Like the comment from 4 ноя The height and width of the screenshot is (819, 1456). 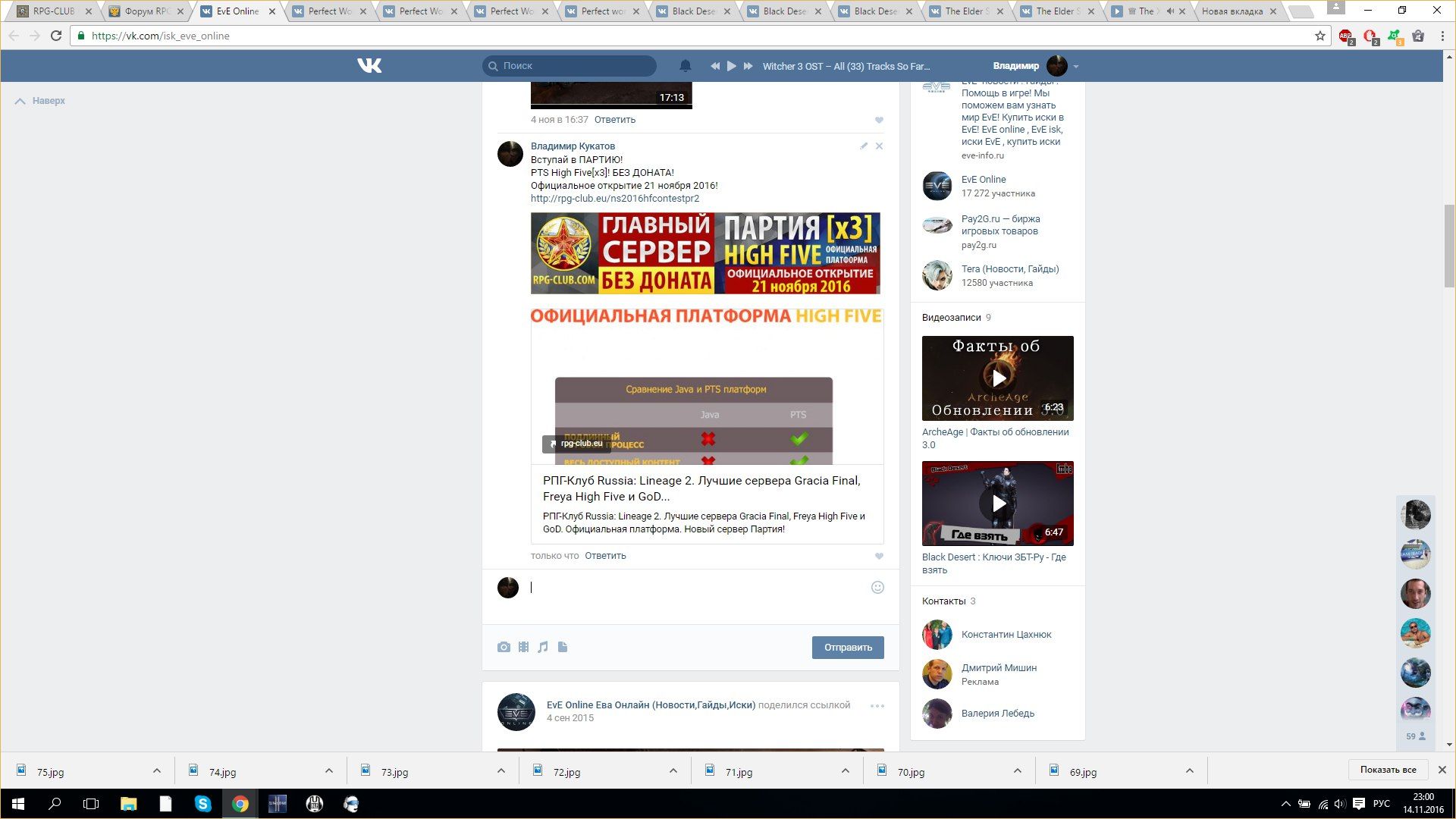click(879, 120)
